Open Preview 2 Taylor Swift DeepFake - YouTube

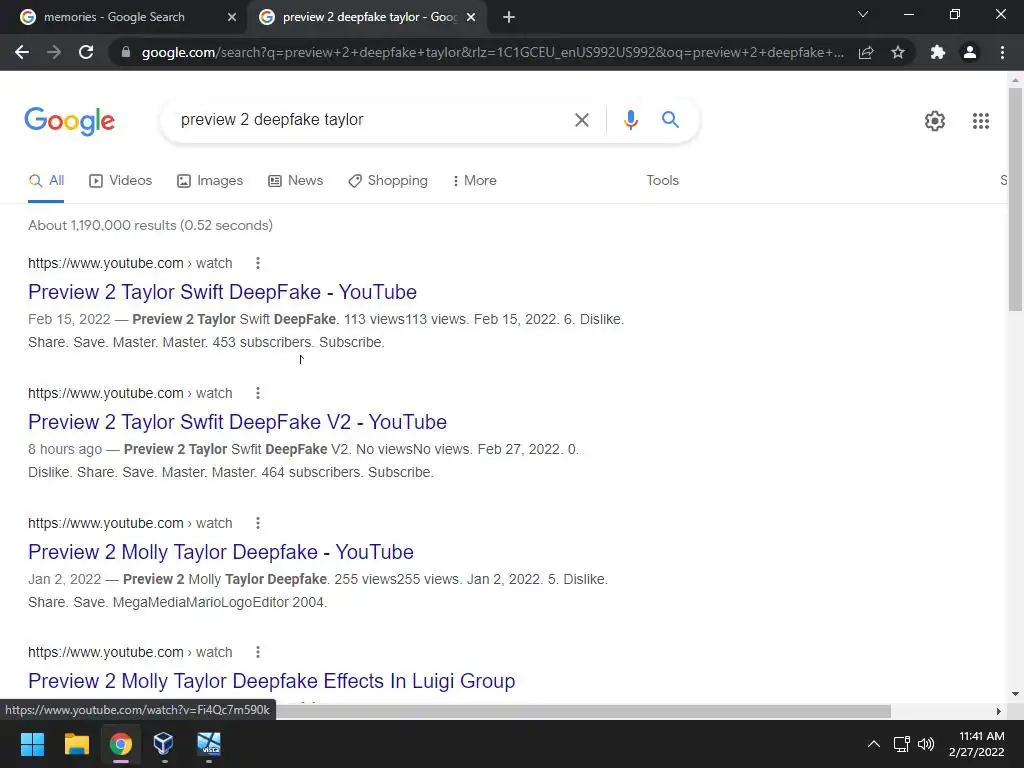tap(222, 292)
